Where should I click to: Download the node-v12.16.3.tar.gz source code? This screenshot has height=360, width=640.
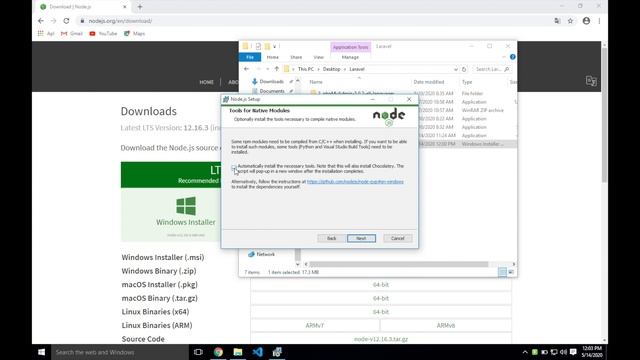pos(381,339)
